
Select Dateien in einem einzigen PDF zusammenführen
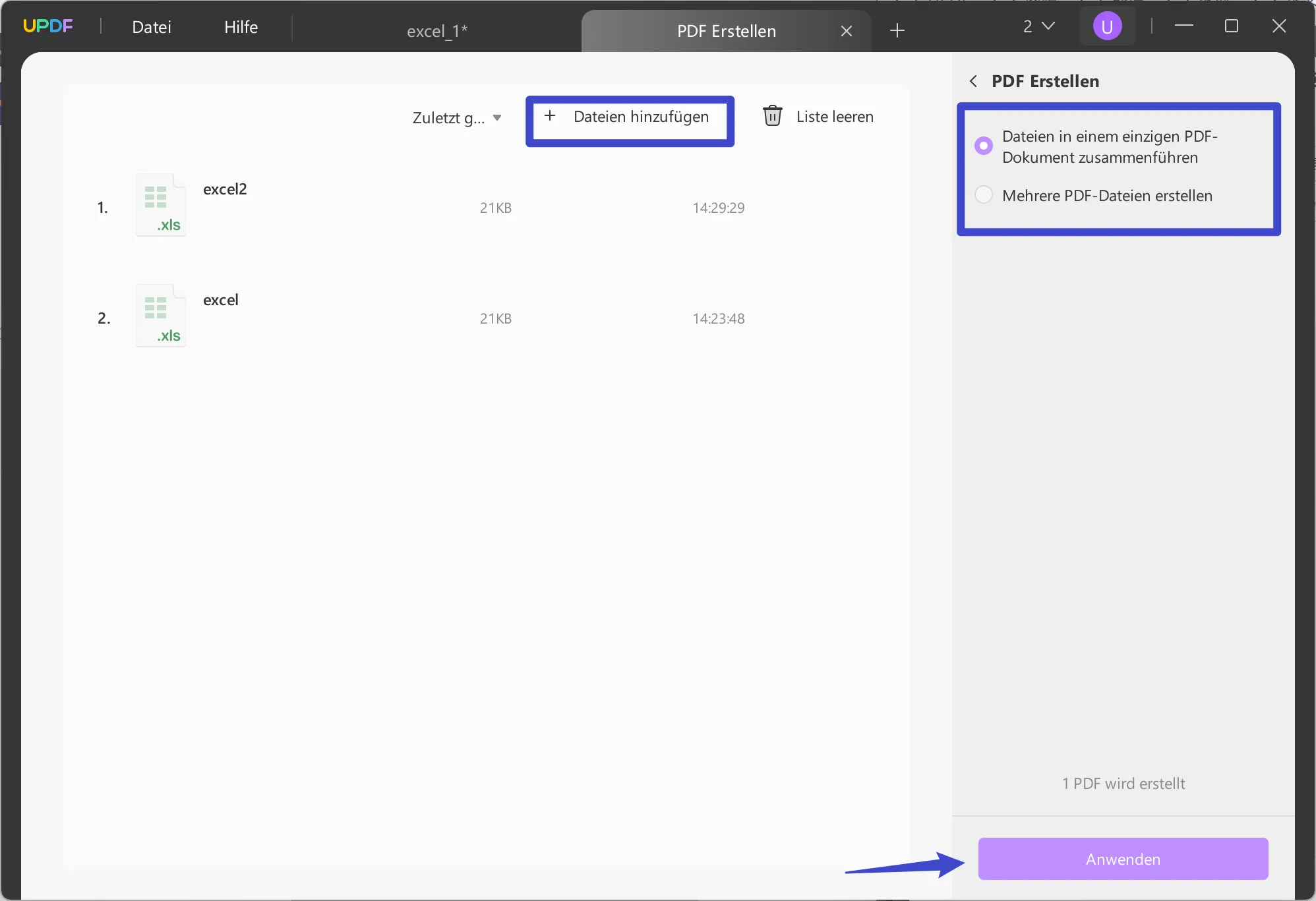click(x=983, y=145)
